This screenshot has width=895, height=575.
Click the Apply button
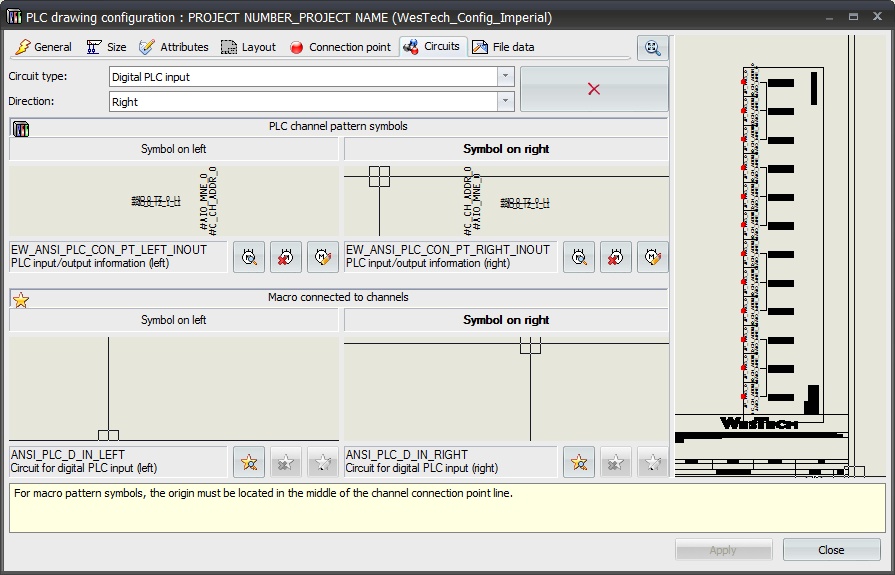pos(723,550)
